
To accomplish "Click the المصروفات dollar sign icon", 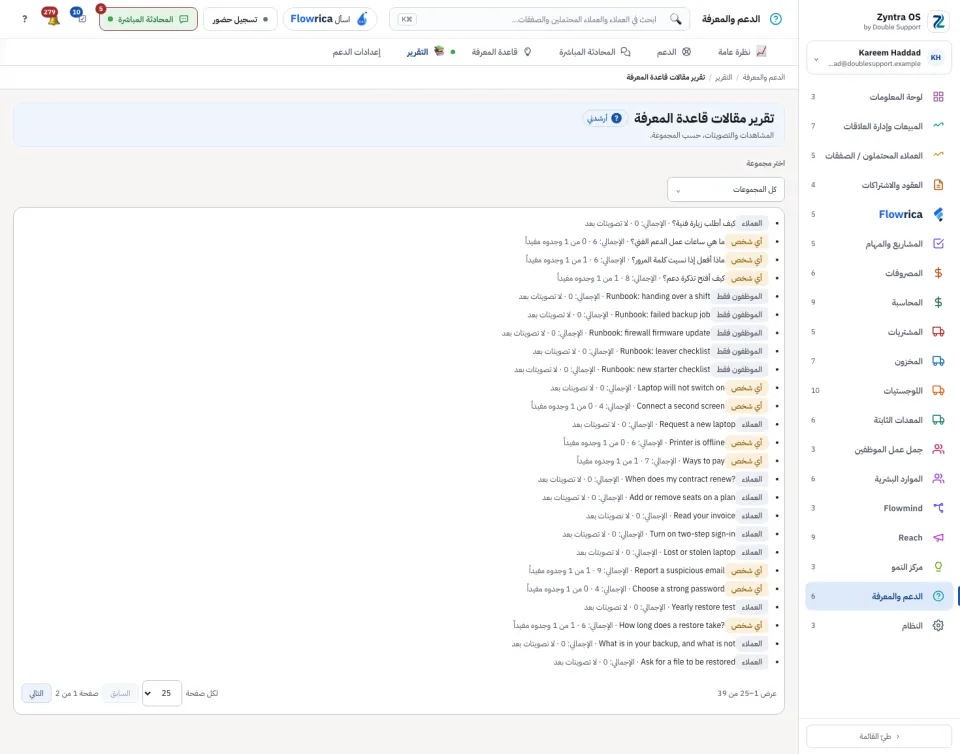I will pos(938,273).
